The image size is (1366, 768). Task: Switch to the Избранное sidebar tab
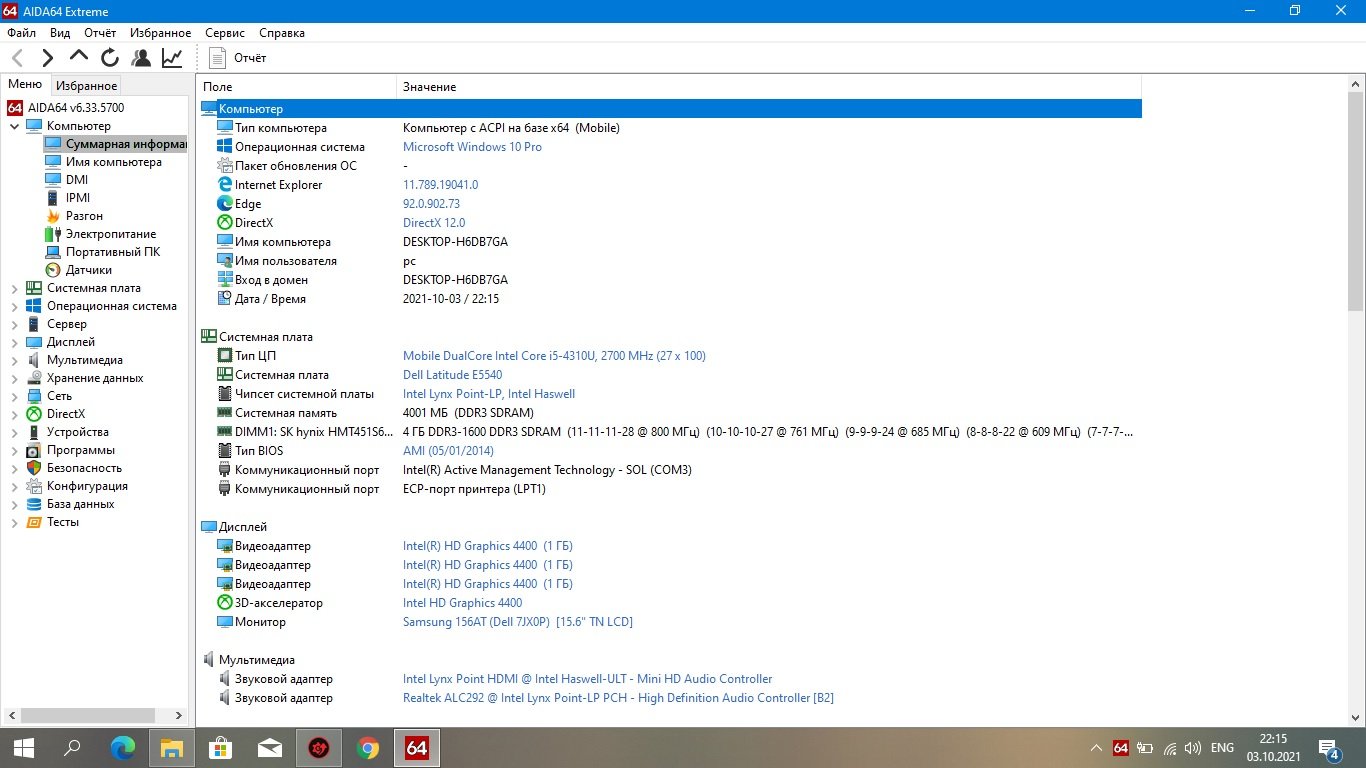[87, 86]
